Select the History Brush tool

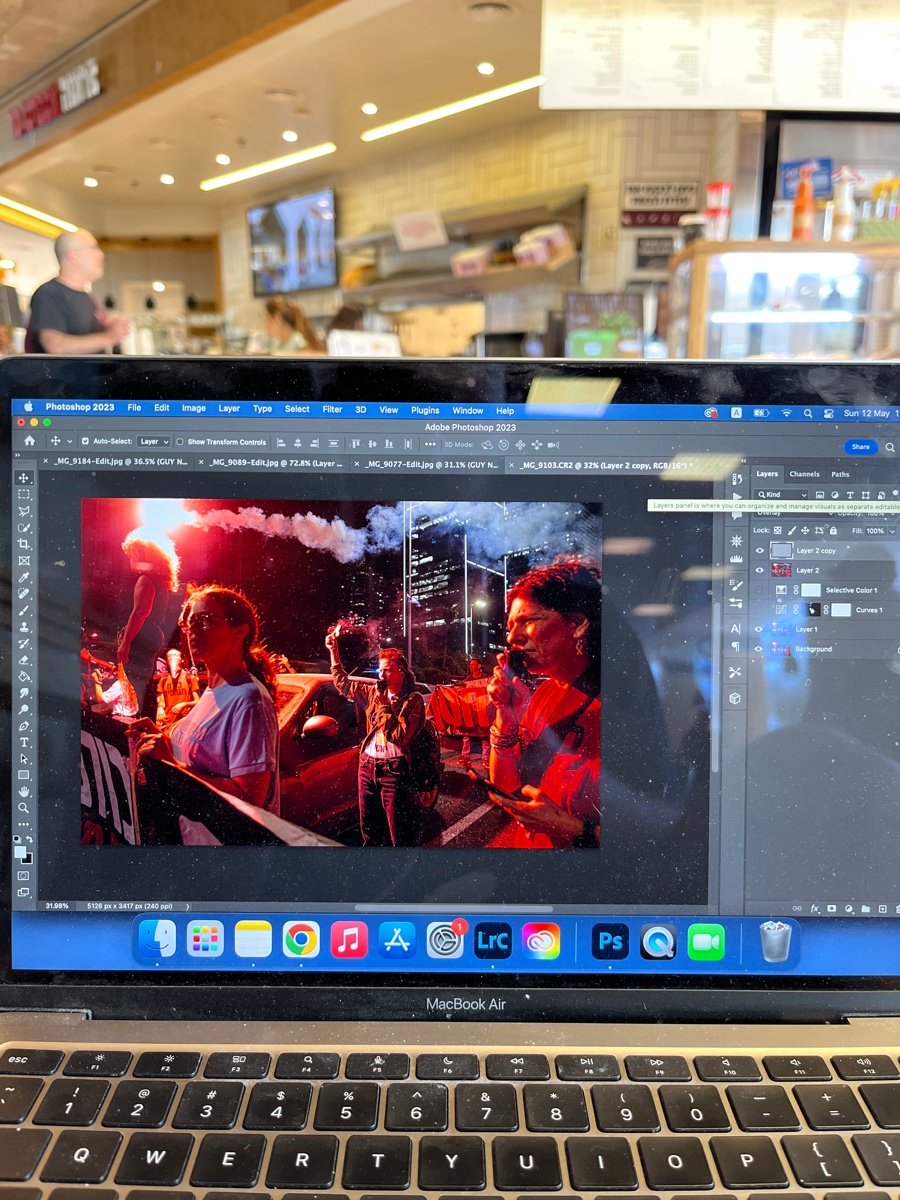click(24, 643)
